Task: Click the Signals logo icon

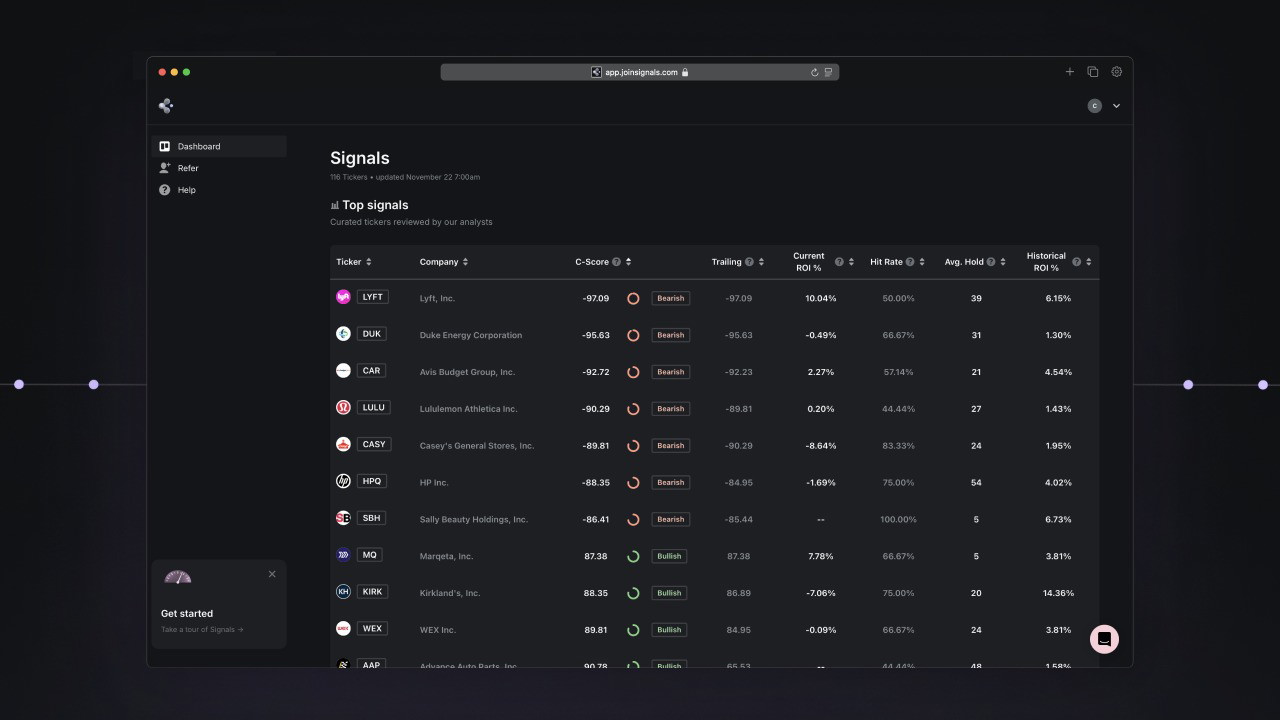Action: point(166,106)
